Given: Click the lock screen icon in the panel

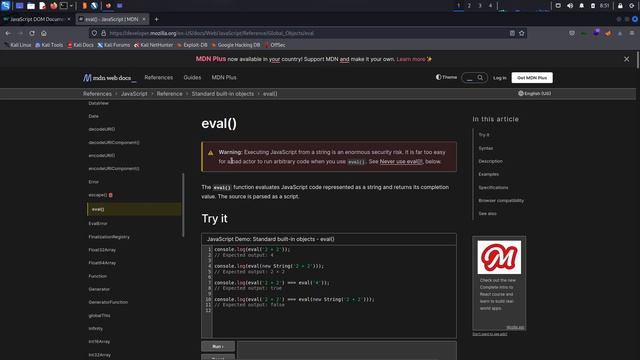Looking at the screenshot, I should click(620, 6).
